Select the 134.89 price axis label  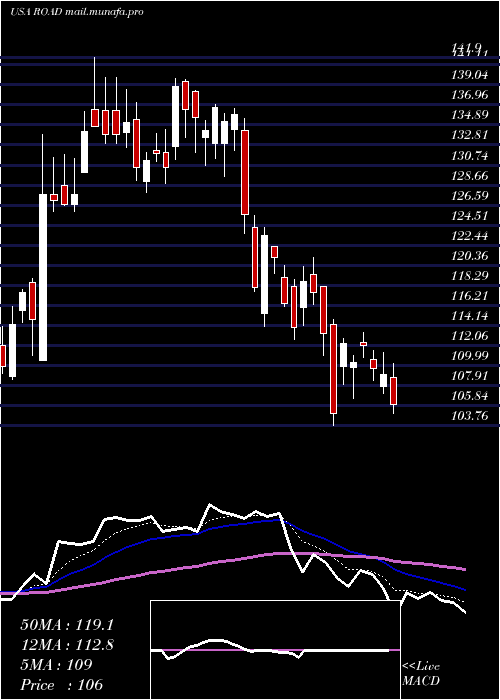pyautogui.click(x=470, y=116)
